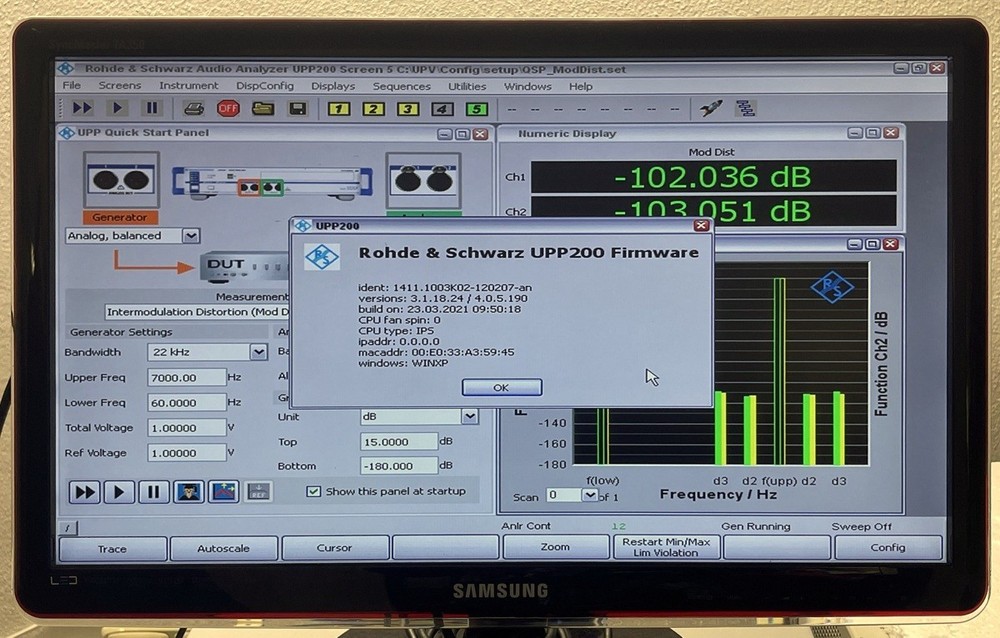Click the REF button in the Quick Start Panel
This screenshot has height=638, width=1000.
pyautogui.click(x=255, y=492)
